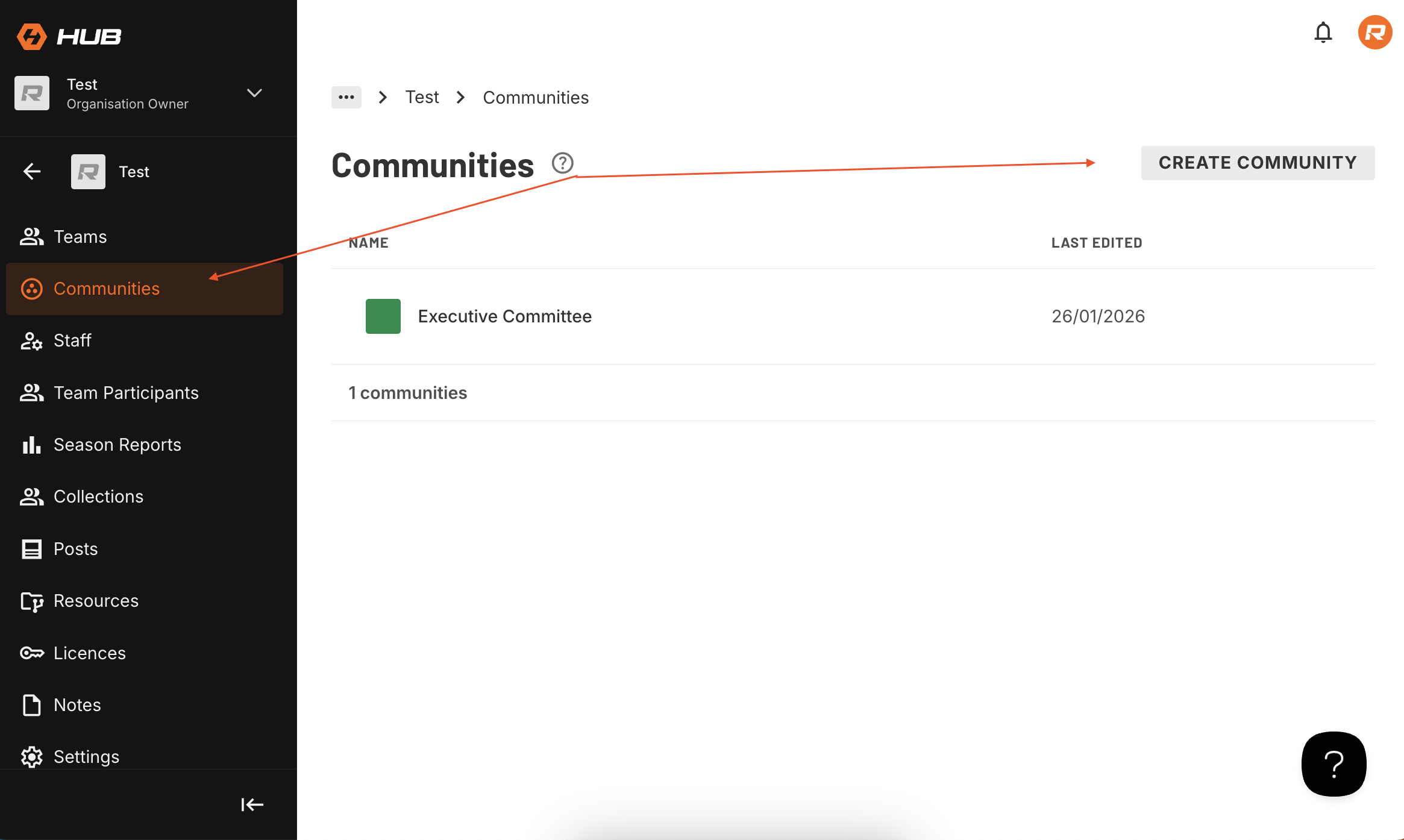
Task: Expand the breadcrumb ellipsis menu
Action: (x=346, y=97)
